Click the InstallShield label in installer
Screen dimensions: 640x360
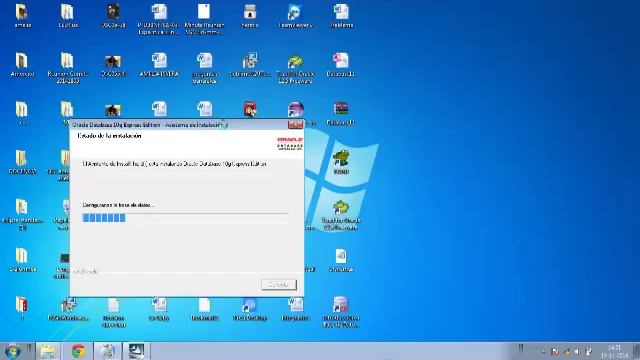tap(86, 271)
